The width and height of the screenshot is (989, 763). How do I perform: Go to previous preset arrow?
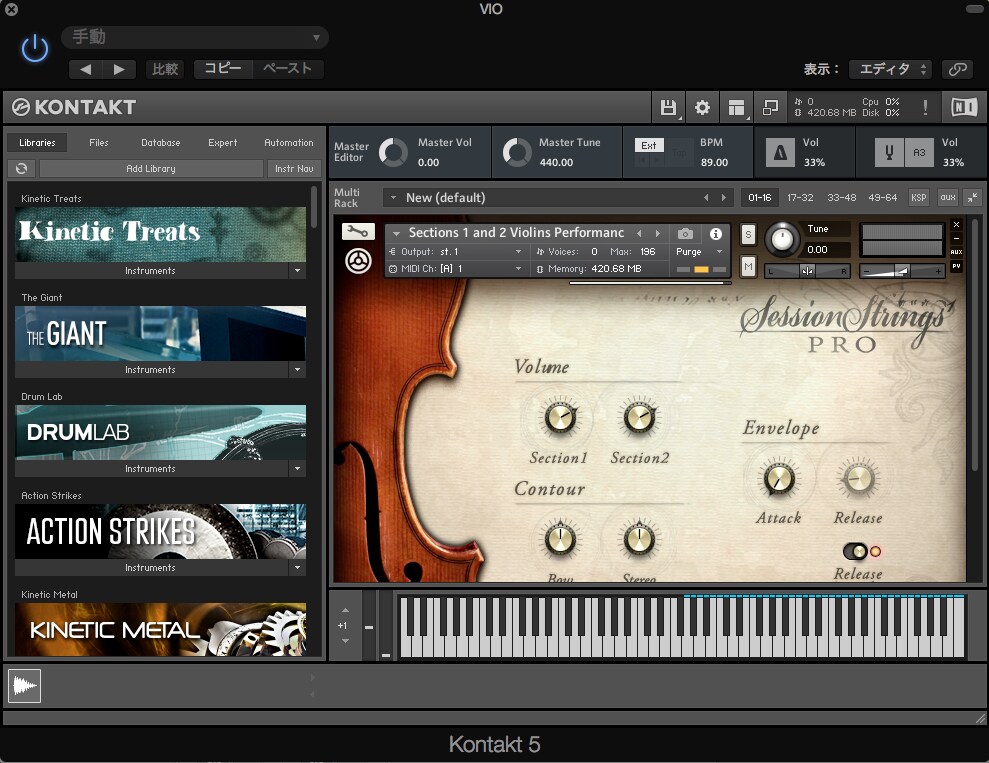(86, 69)
